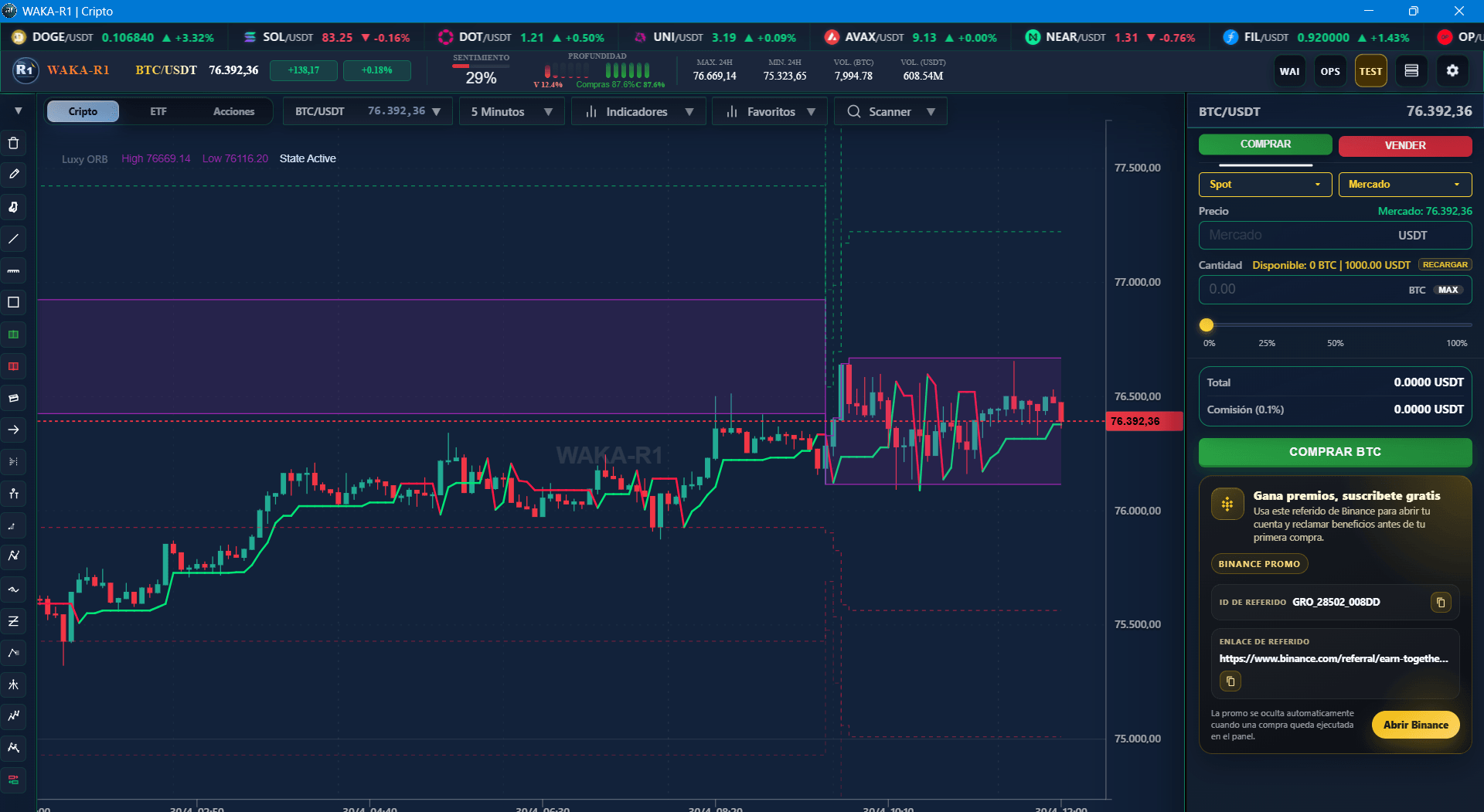
Task: Select the zigzag Z pattern tool
Action: [x=13, y=621]
